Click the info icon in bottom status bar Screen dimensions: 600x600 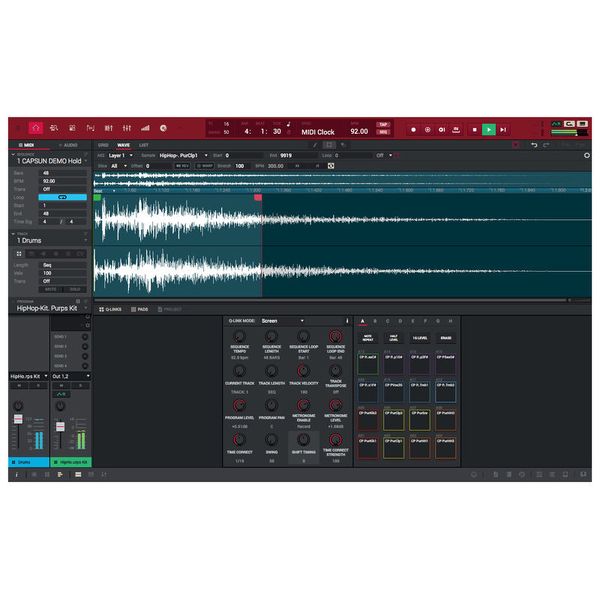[x=16, y=474]
